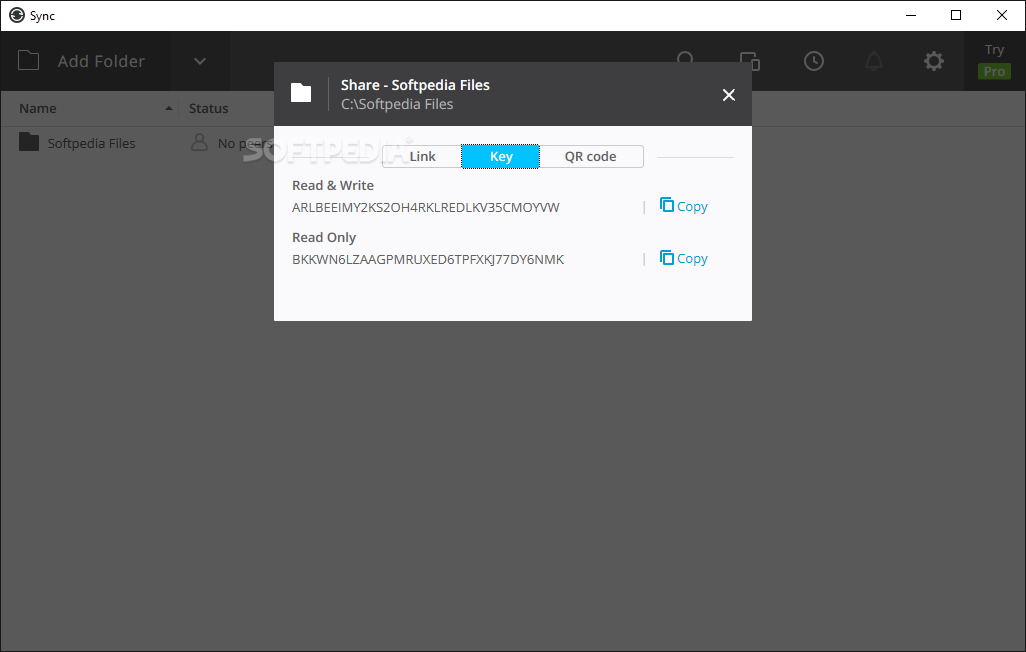This screenshot has height=652, width=1026.
Task: Click the Add Folder button
Action: [x=84, y=62]
